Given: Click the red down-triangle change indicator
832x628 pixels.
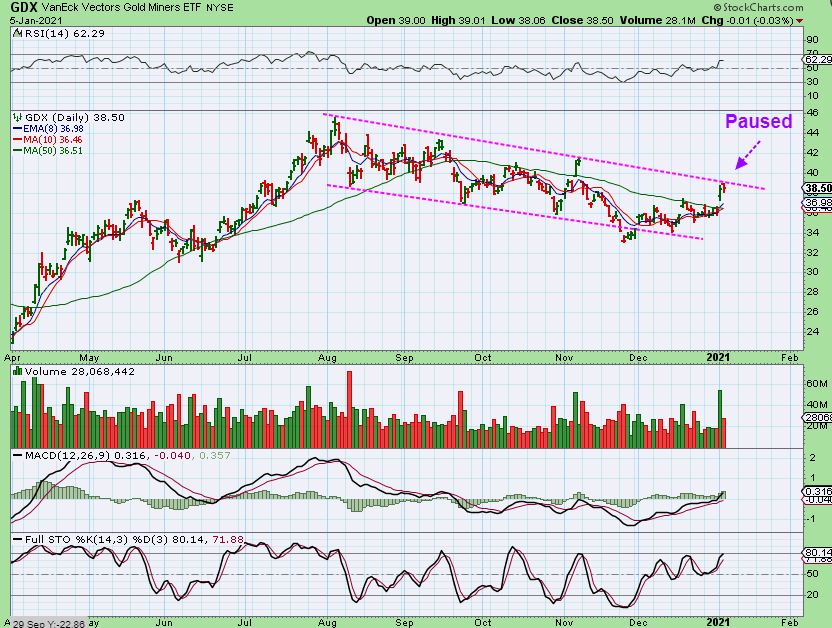Looking at the screenshot, I should click(799, 21).
